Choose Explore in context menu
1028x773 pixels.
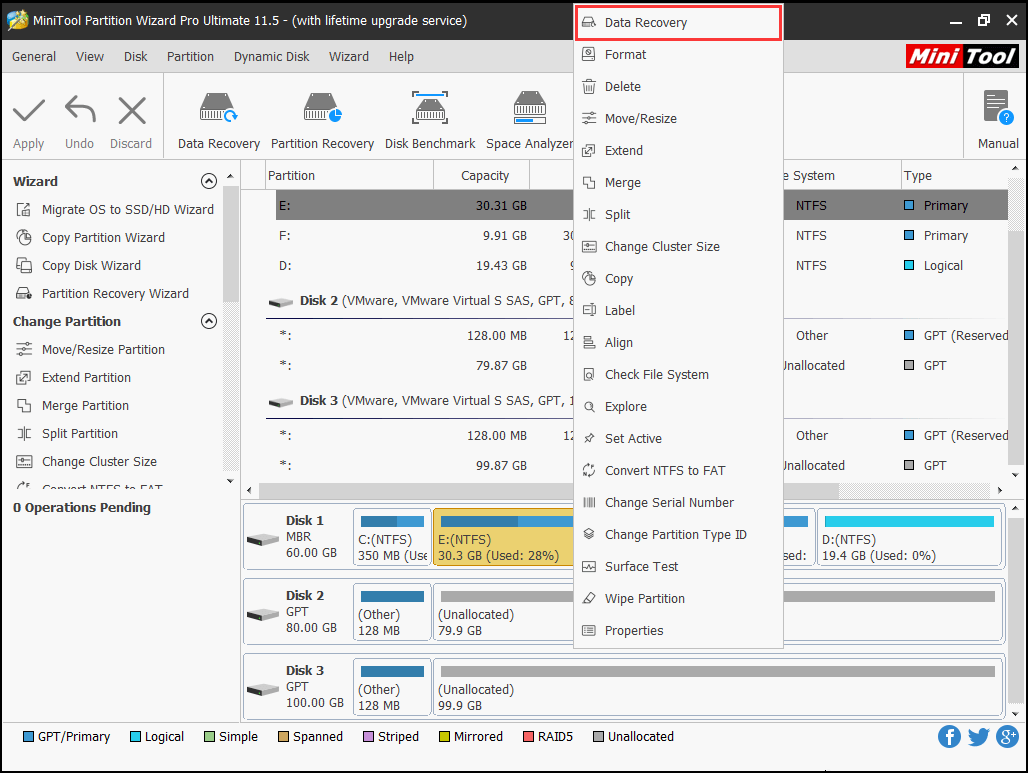click(x=679, y=406)
